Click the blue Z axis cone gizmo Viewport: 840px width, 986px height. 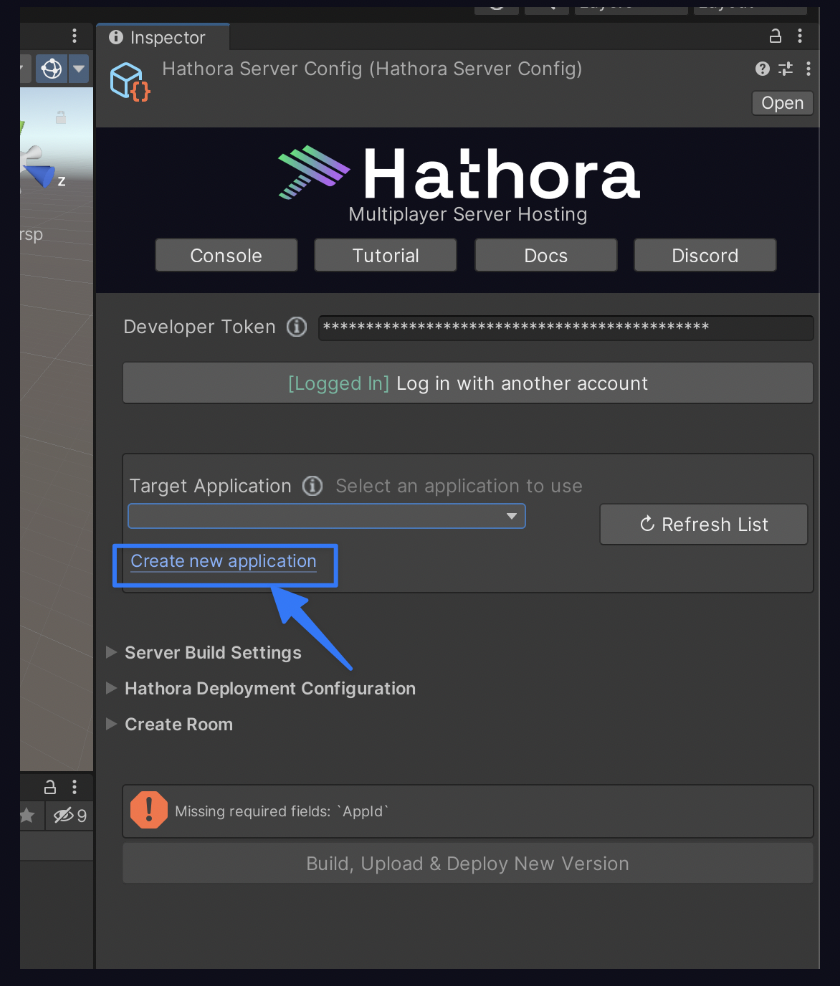tap(40, 175)
